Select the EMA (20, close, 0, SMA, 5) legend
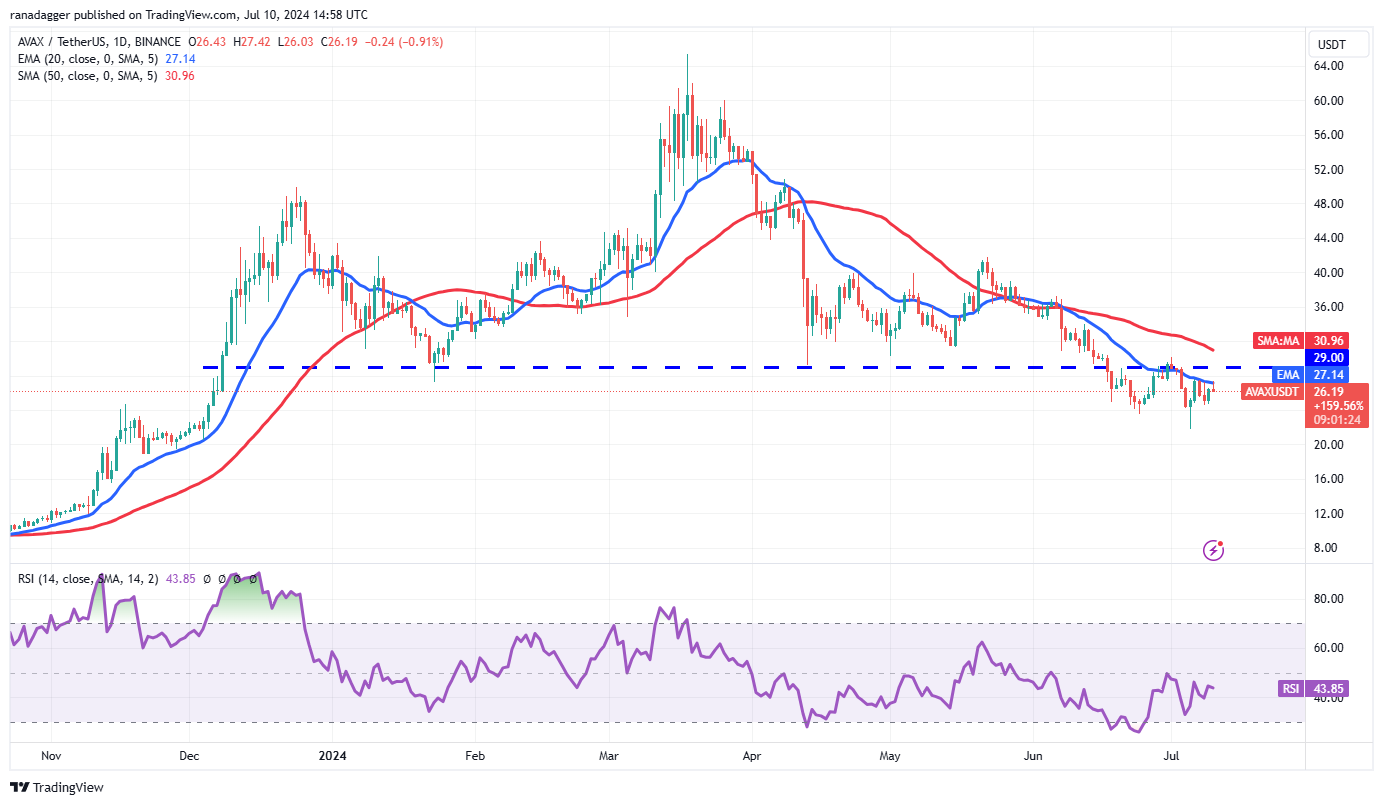 [x=88, y=59]
